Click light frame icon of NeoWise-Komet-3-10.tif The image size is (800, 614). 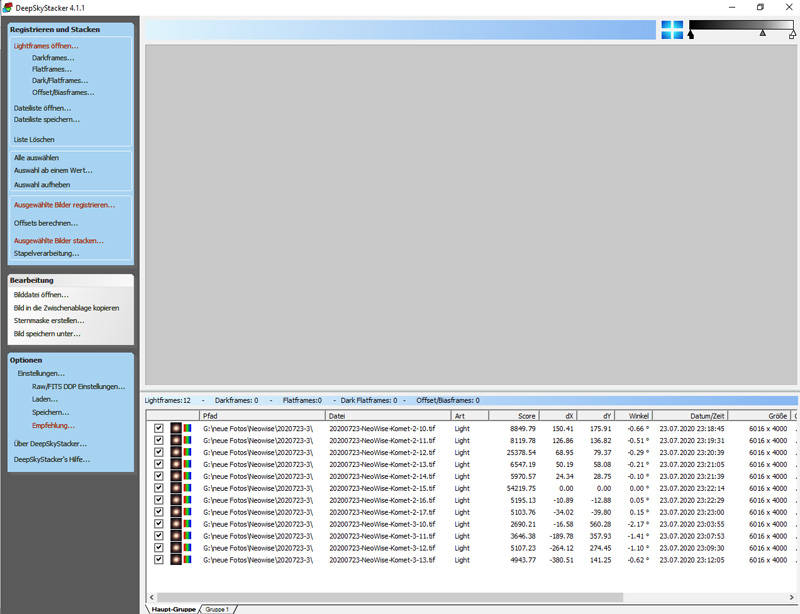click(x=175, y=524)
